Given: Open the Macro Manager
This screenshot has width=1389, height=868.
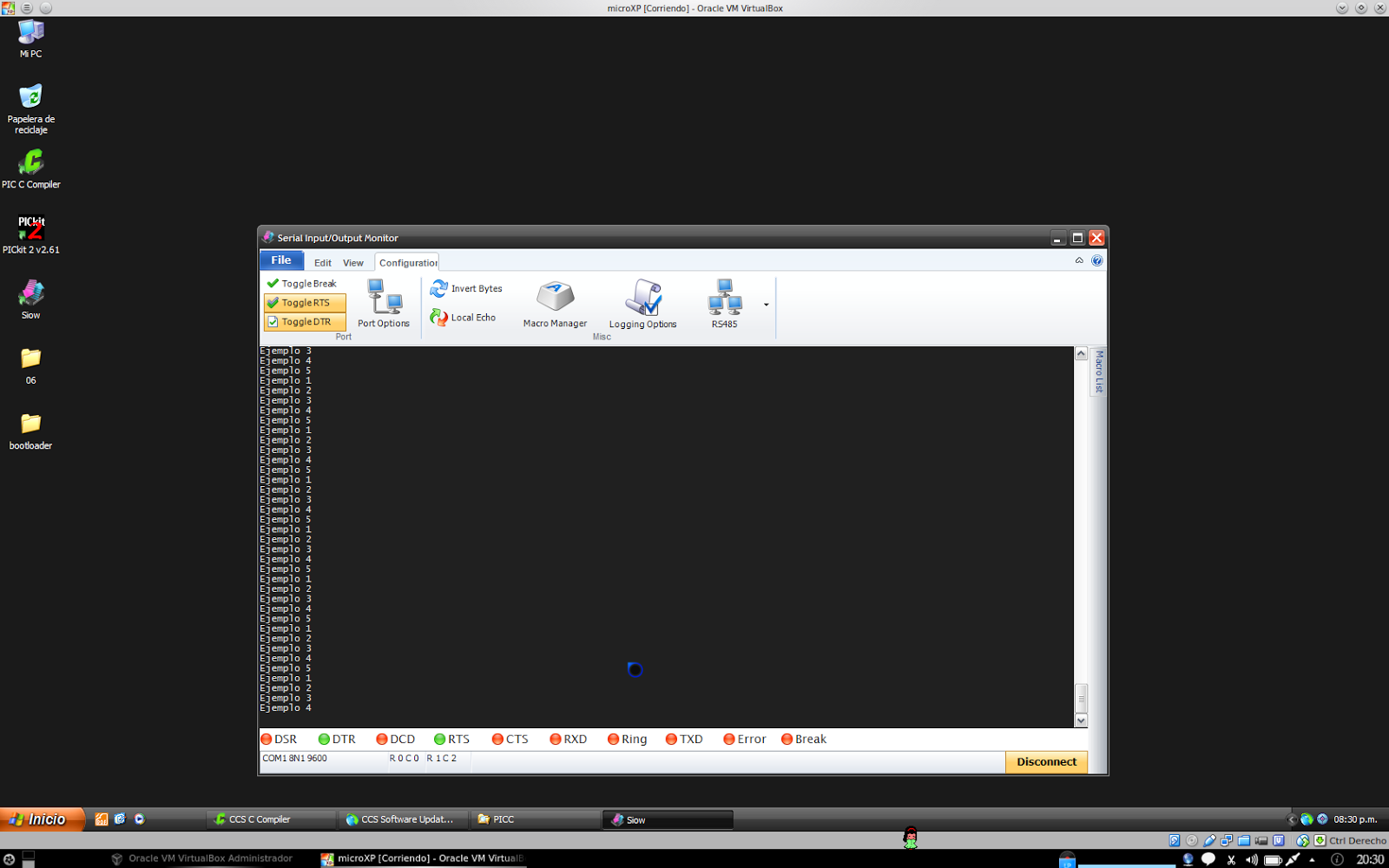Looking at the screenshot, I should point(555,304).
